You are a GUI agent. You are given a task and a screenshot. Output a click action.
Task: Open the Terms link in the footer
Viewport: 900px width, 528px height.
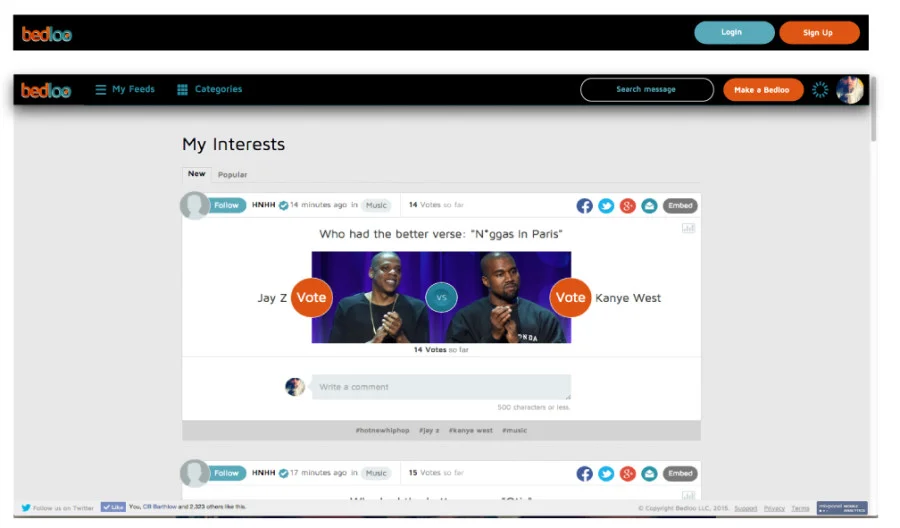coord(800,508)
